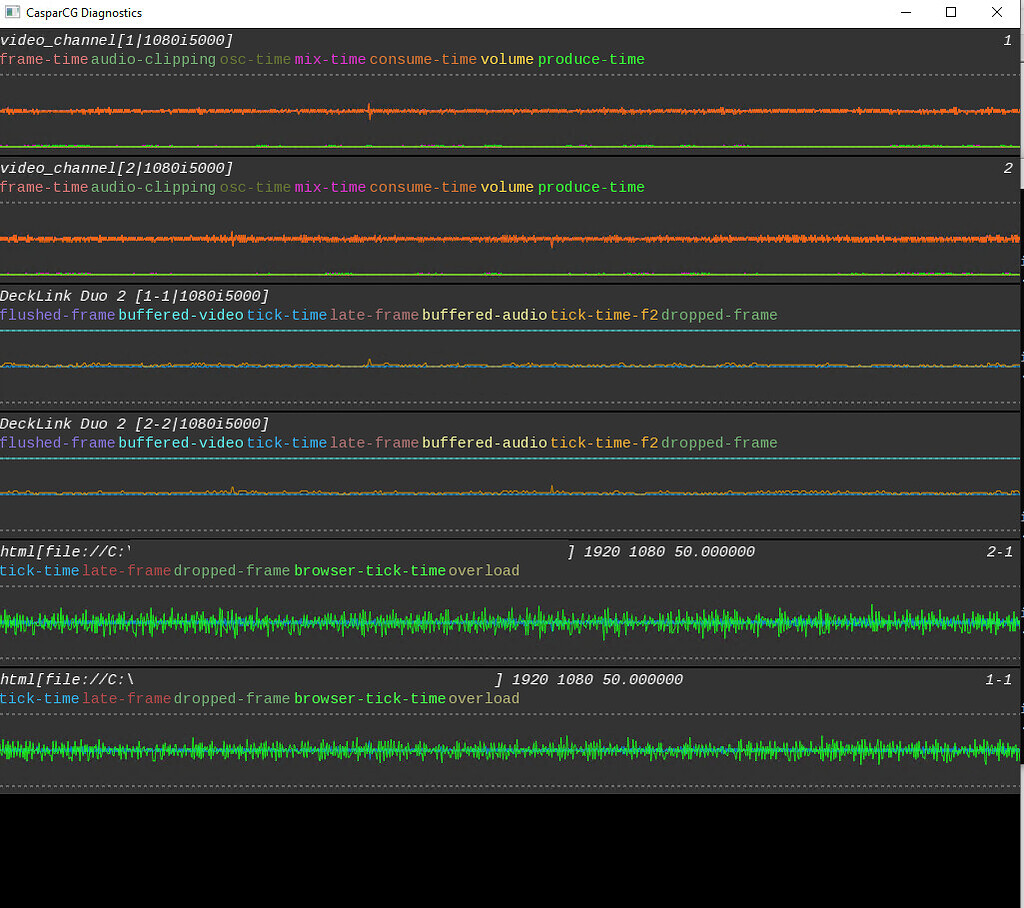Toggle produce-time on video channel 2
This screenshot has width=1024, height=908.
tap(591, 187)
